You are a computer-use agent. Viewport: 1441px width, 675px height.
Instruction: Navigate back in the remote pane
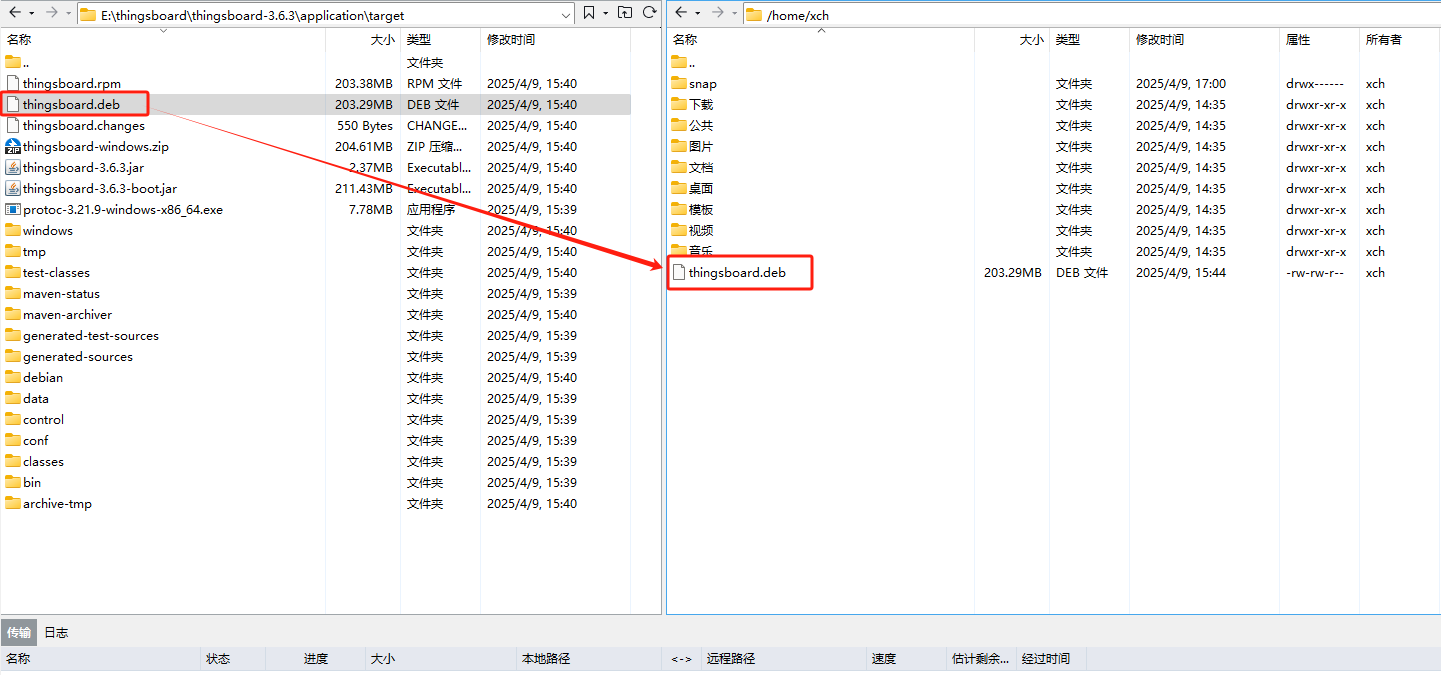pos(682,14)
